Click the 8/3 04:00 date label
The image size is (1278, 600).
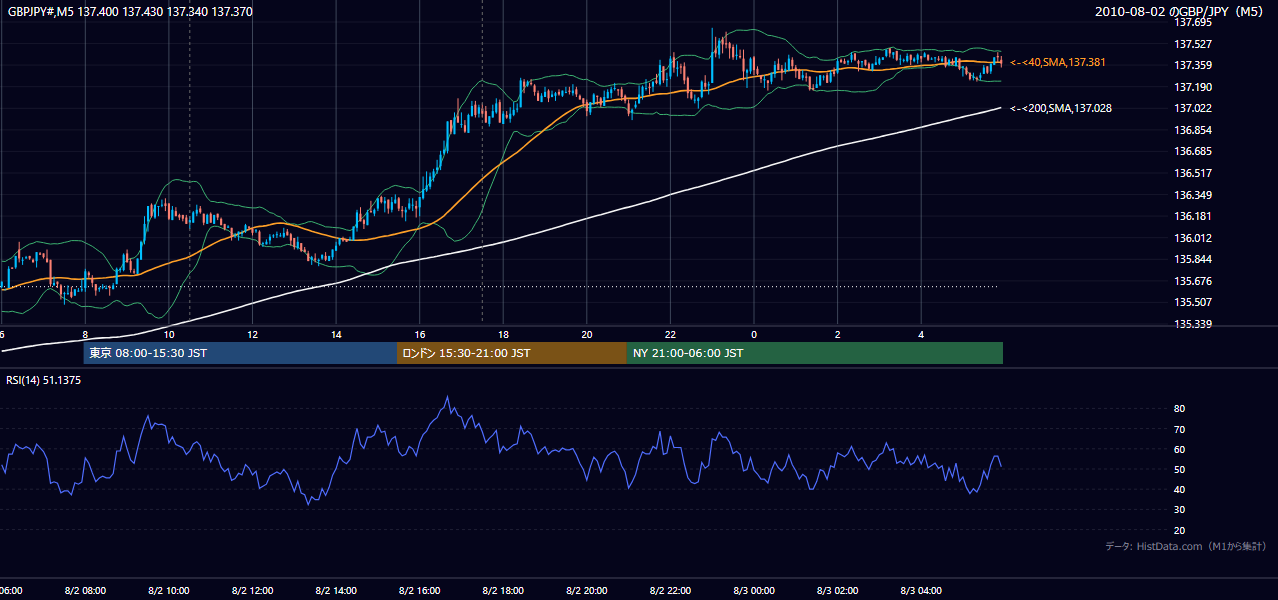click(921, 591)
